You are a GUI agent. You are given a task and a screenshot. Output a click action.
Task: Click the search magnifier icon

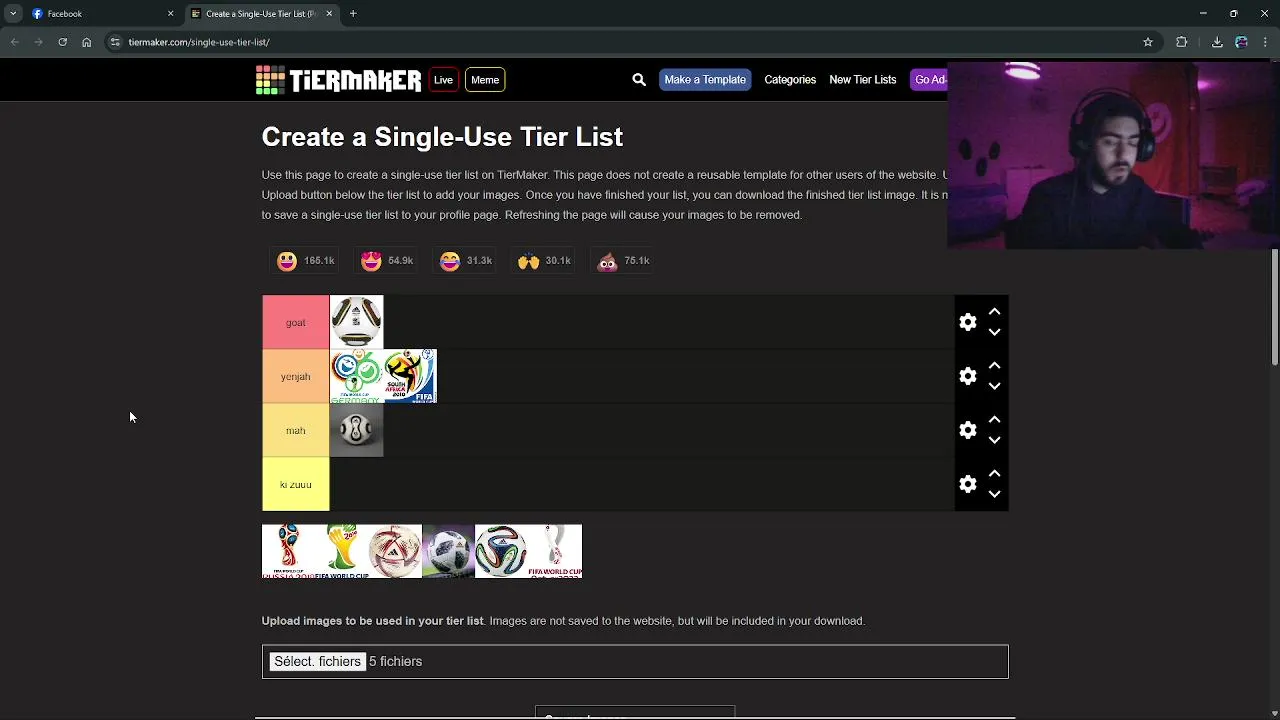(639, 80)
